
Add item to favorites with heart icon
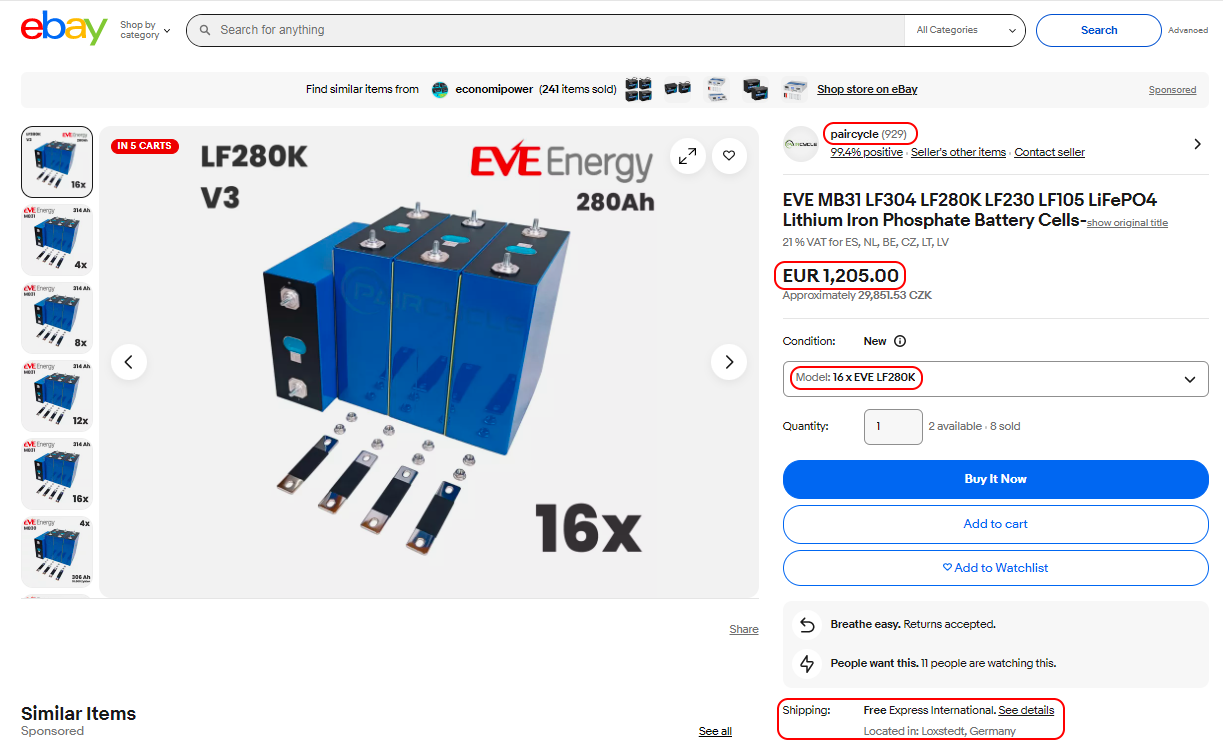(729, 156)
